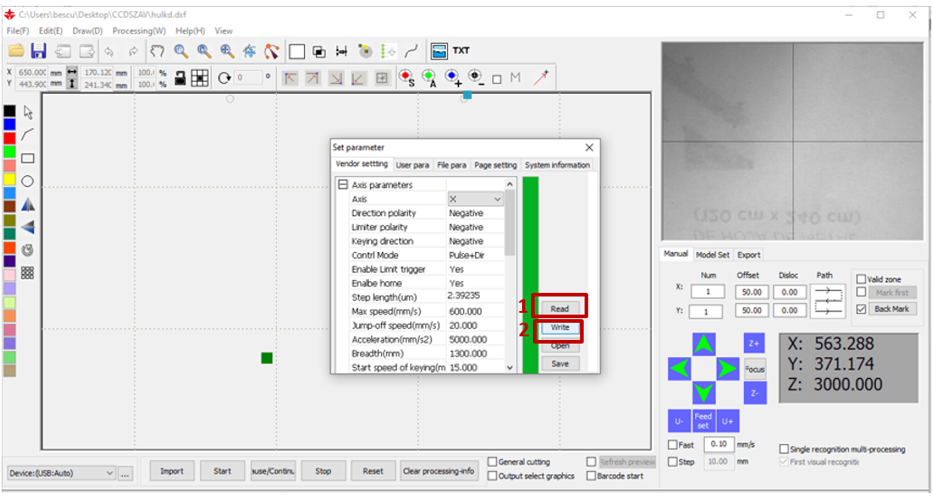Viewport: 933px width, 496px height.
Task: Click the Start processing button
Action: tap(223, 471)
